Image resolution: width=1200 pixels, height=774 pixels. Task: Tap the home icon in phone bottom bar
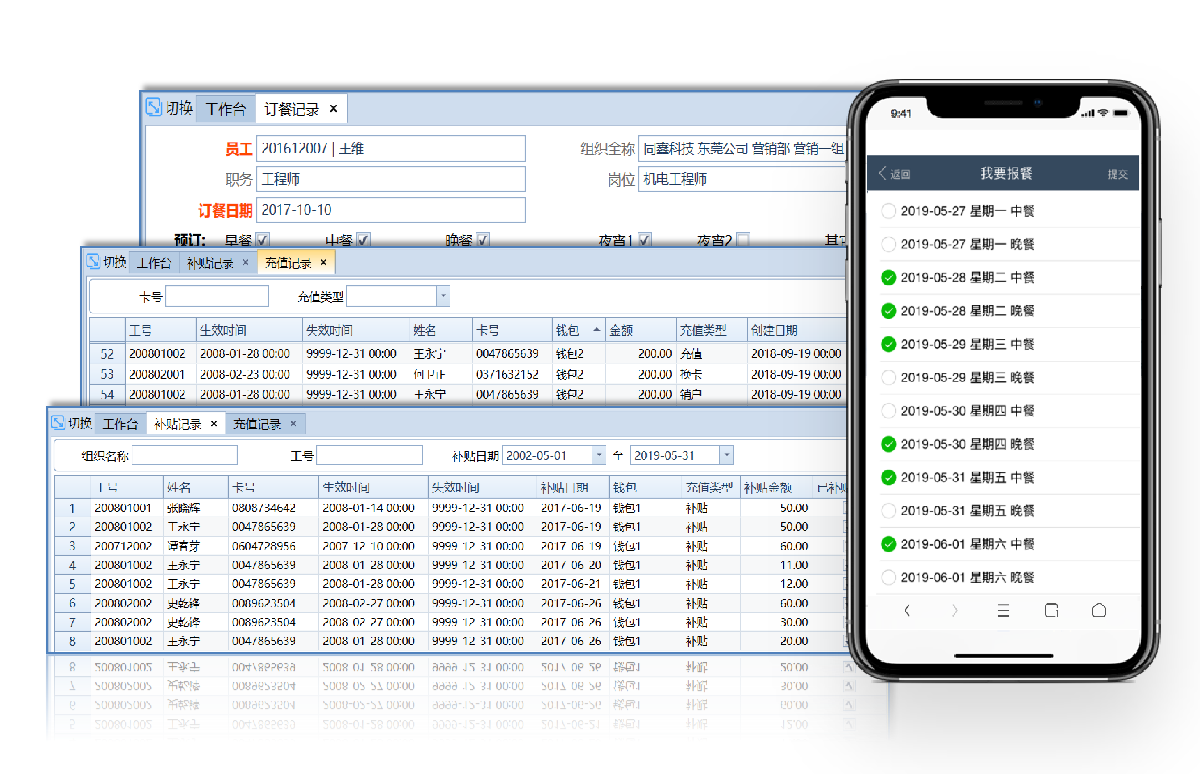[x=1099, y=611]
